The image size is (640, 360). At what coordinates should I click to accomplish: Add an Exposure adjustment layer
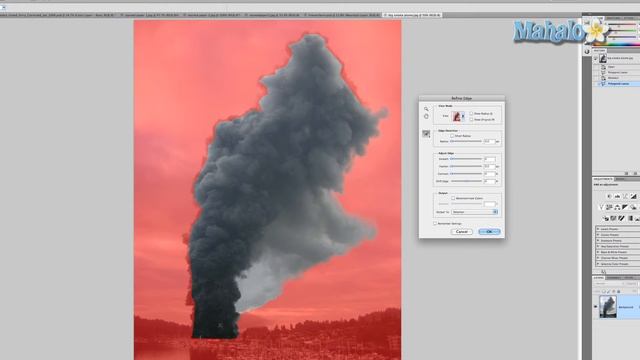point(633,196)
